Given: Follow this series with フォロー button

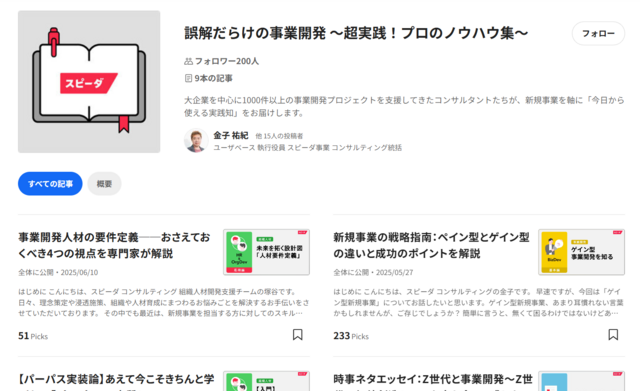Looking at the screenshot, I should click(598, 33).
